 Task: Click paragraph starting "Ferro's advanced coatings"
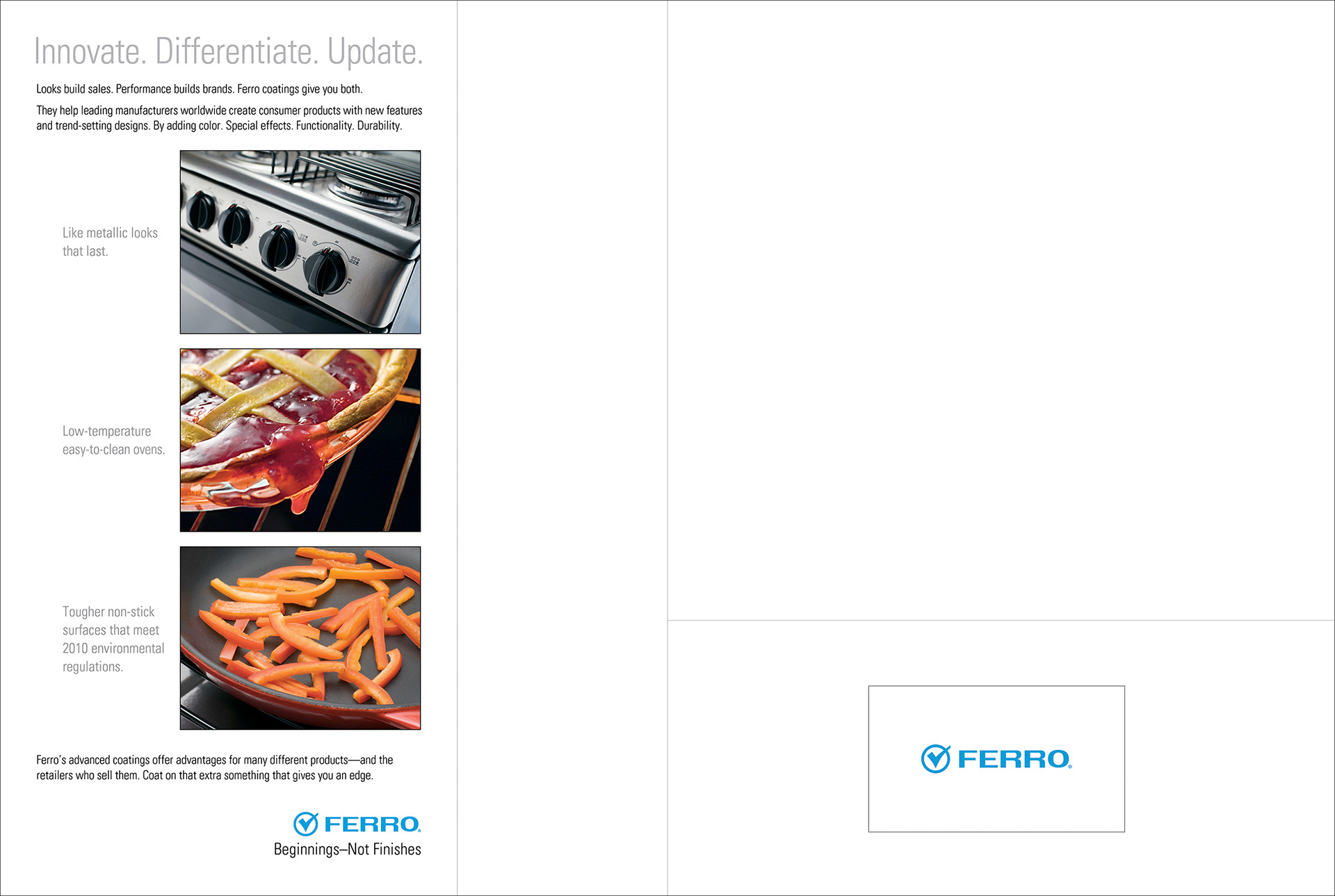215,767
